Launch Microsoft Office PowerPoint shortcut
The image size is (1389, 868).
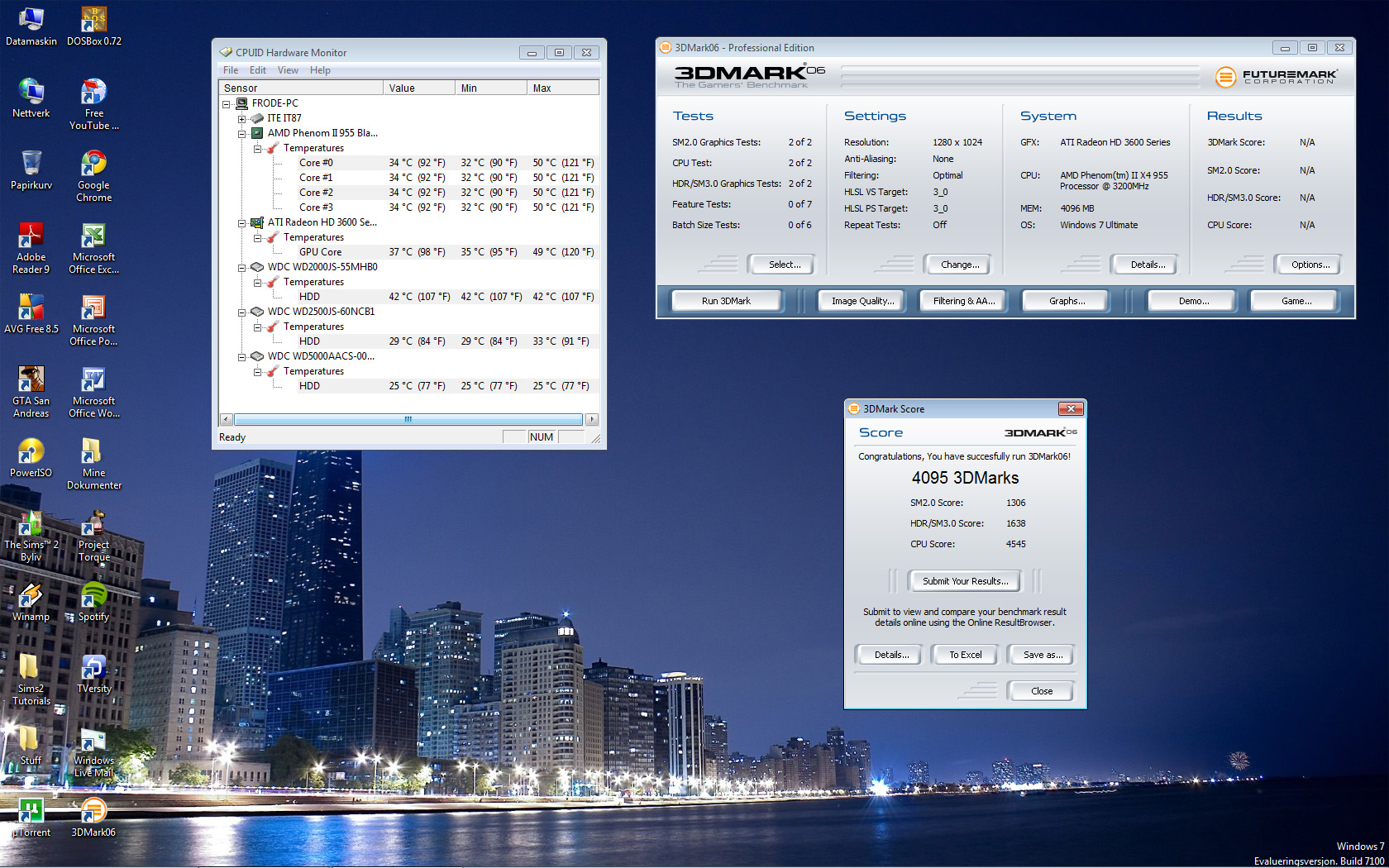point(94,319)
